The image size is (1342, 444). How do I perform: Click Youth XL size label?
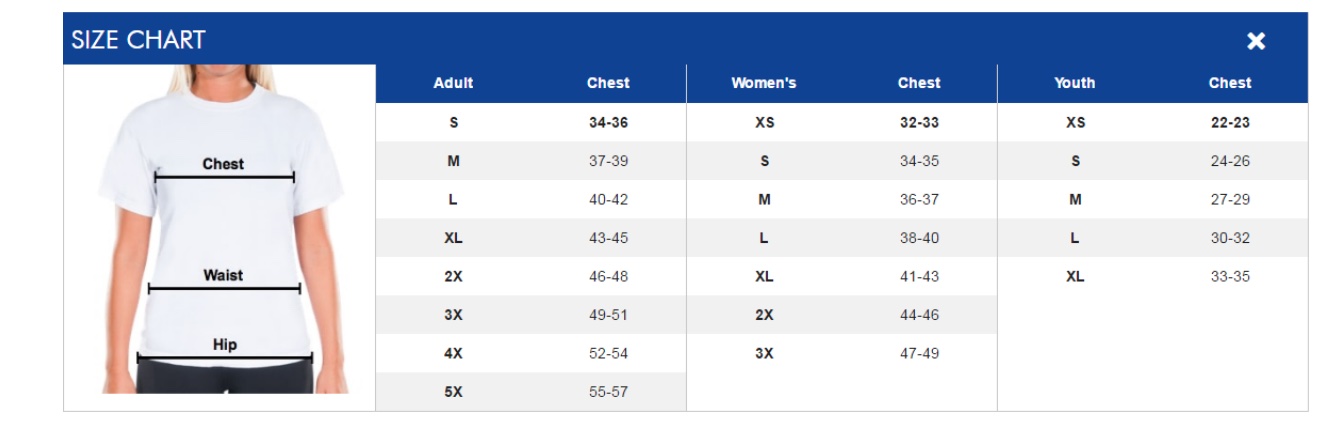click(x=1075, y=276)
